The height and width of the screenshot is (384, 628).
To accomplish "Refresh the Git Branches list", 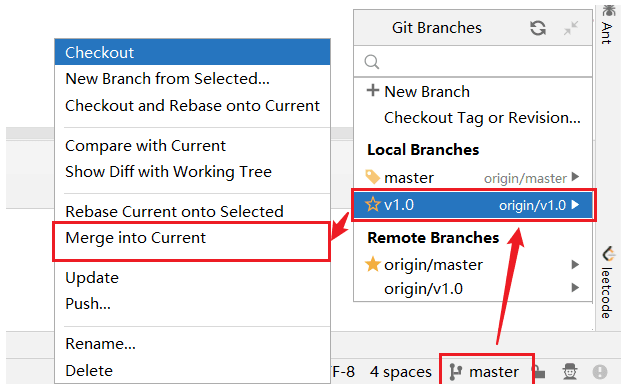I will click(x=537, y=28).
